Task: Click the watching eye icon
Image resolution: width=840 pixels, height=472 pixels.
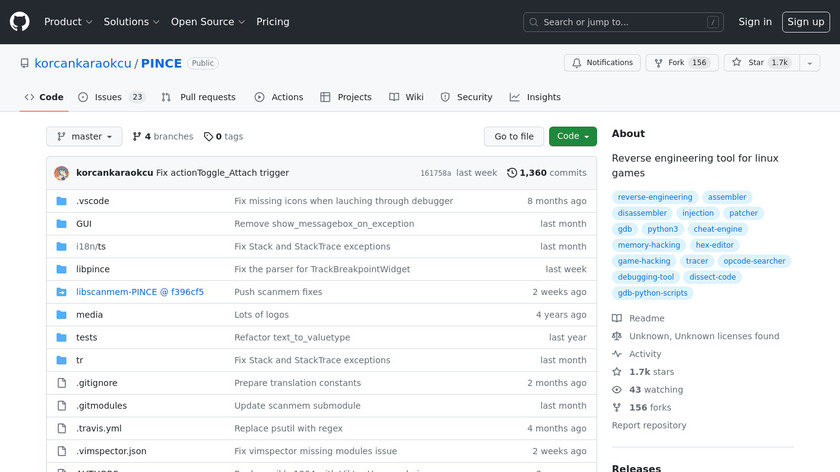Action: [x=617, y=389]
